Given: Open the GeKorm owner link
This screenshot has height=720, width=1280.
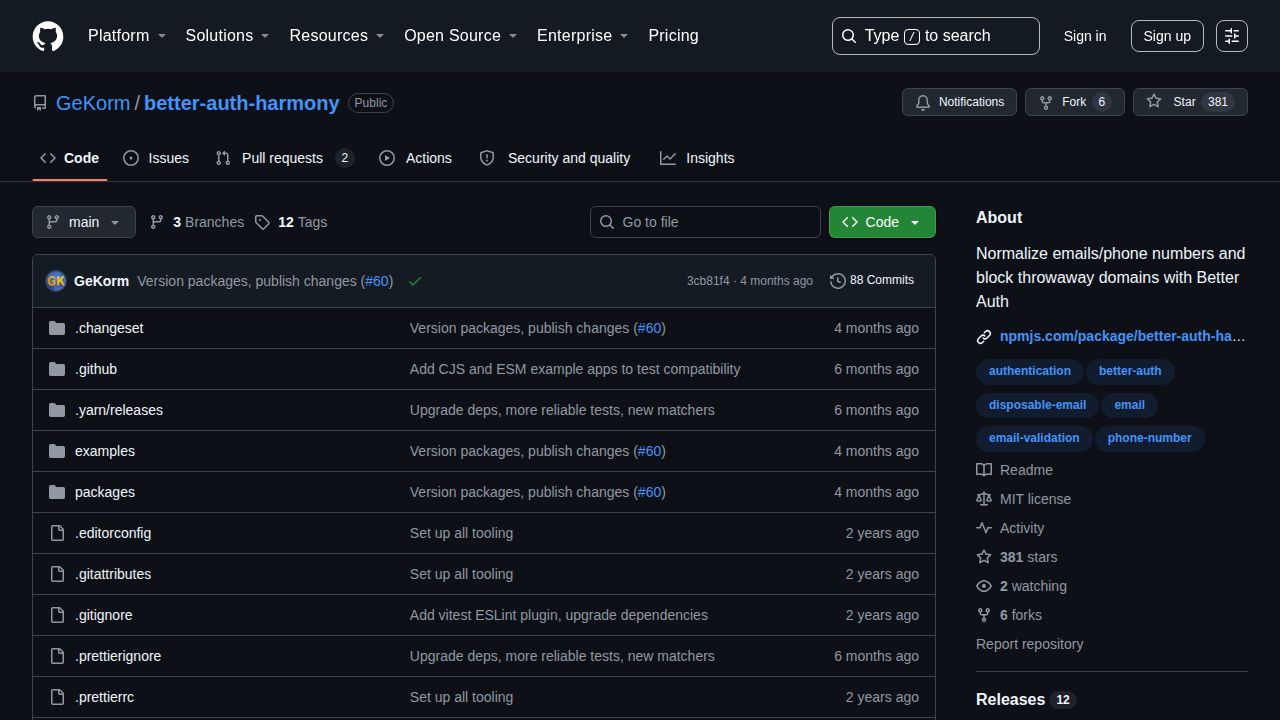Looking at the screenshot, I should [x=93, y=103].
